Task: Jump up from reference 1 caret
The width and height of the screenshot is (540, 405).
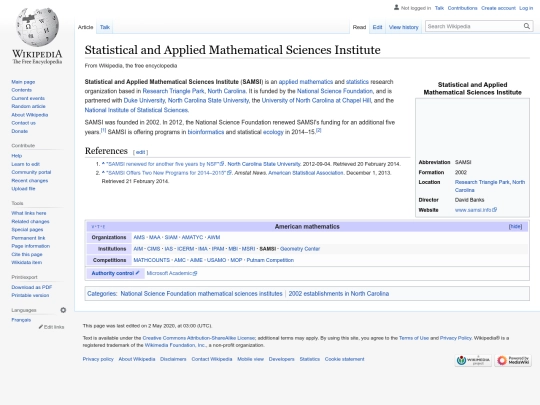Action: 103,164
